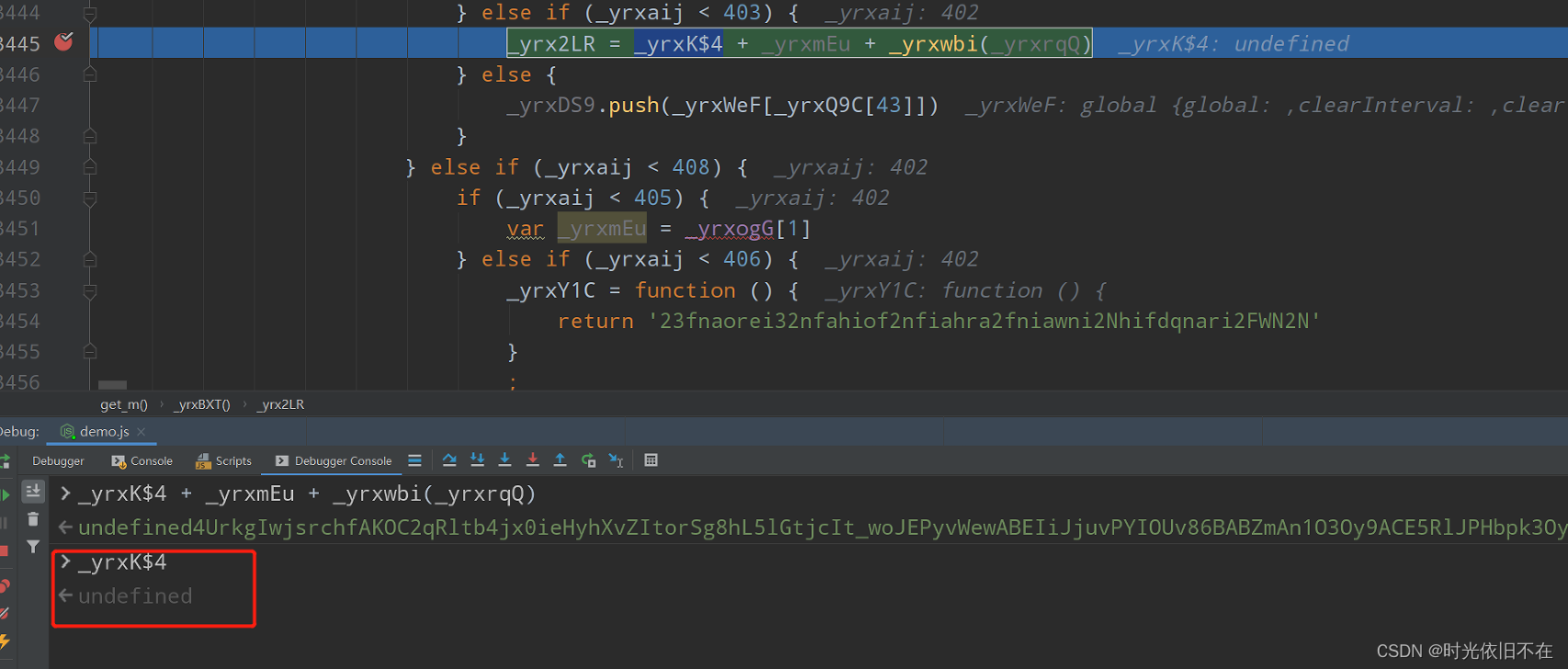
Task: Click green Resume Program icon
Action: 5,495
